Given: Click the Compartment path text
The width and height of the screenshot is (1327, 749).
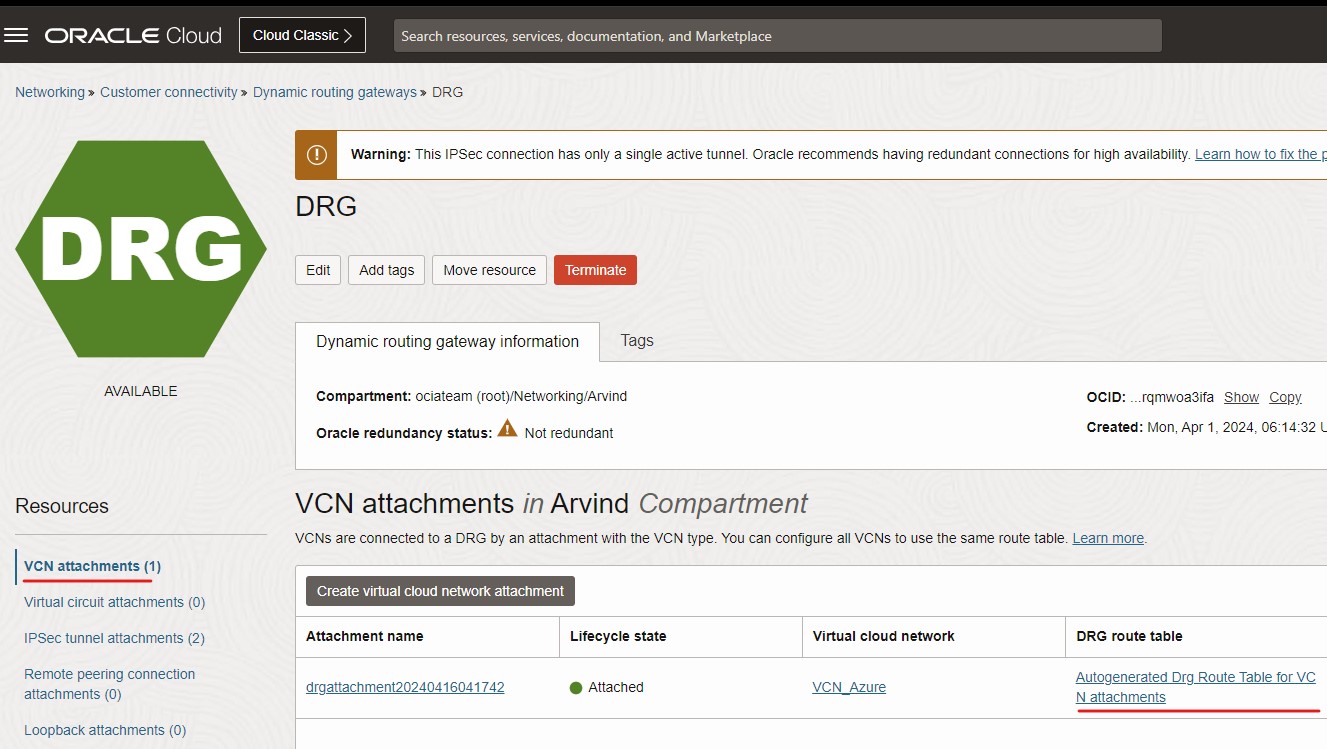Looking at the screenshot, I should click(x=521, y=397).
